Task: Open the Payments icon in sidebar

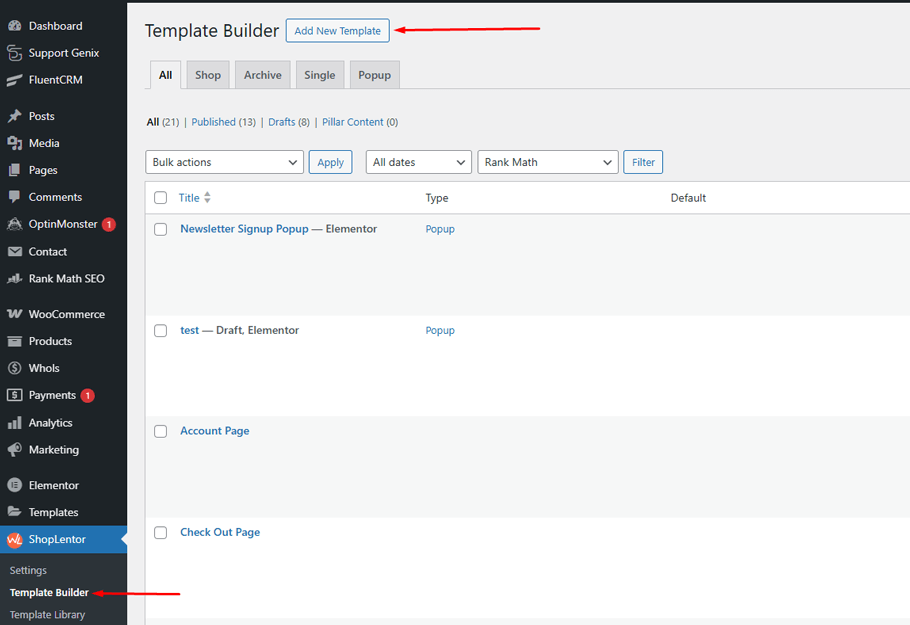Action: (x=15, y=395)
